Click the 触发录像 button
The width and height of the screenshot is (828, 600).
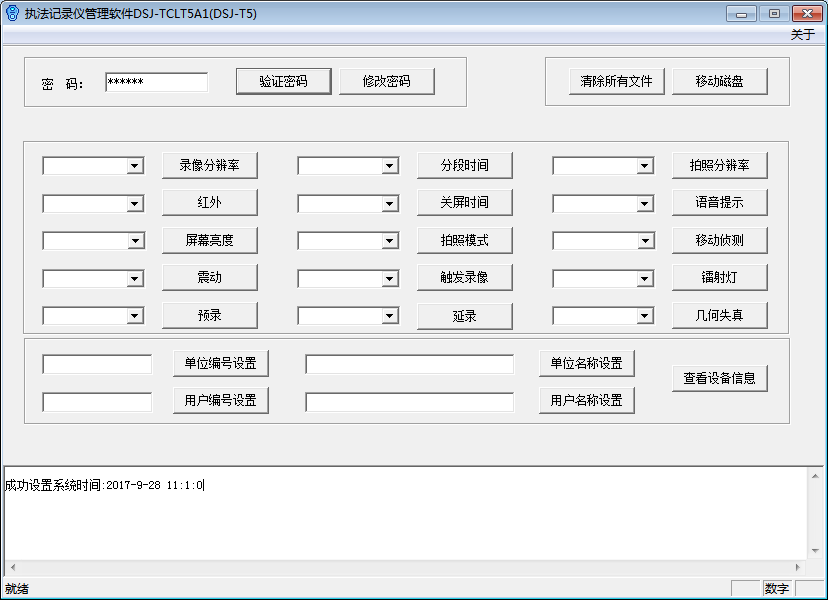[464, 277]
